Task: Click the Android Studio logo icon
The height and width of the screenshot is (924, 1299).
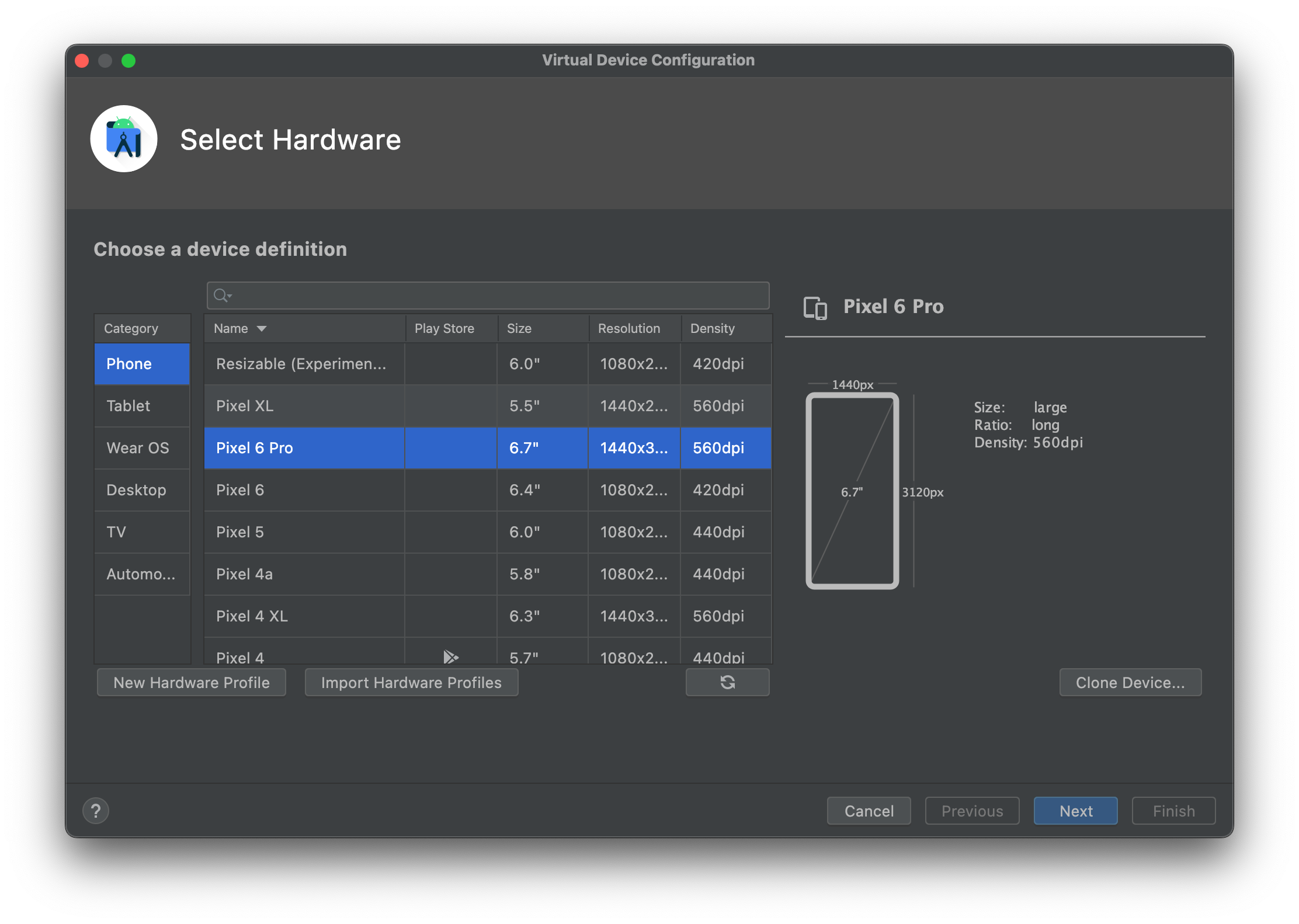Action: (x=124, y=139)
